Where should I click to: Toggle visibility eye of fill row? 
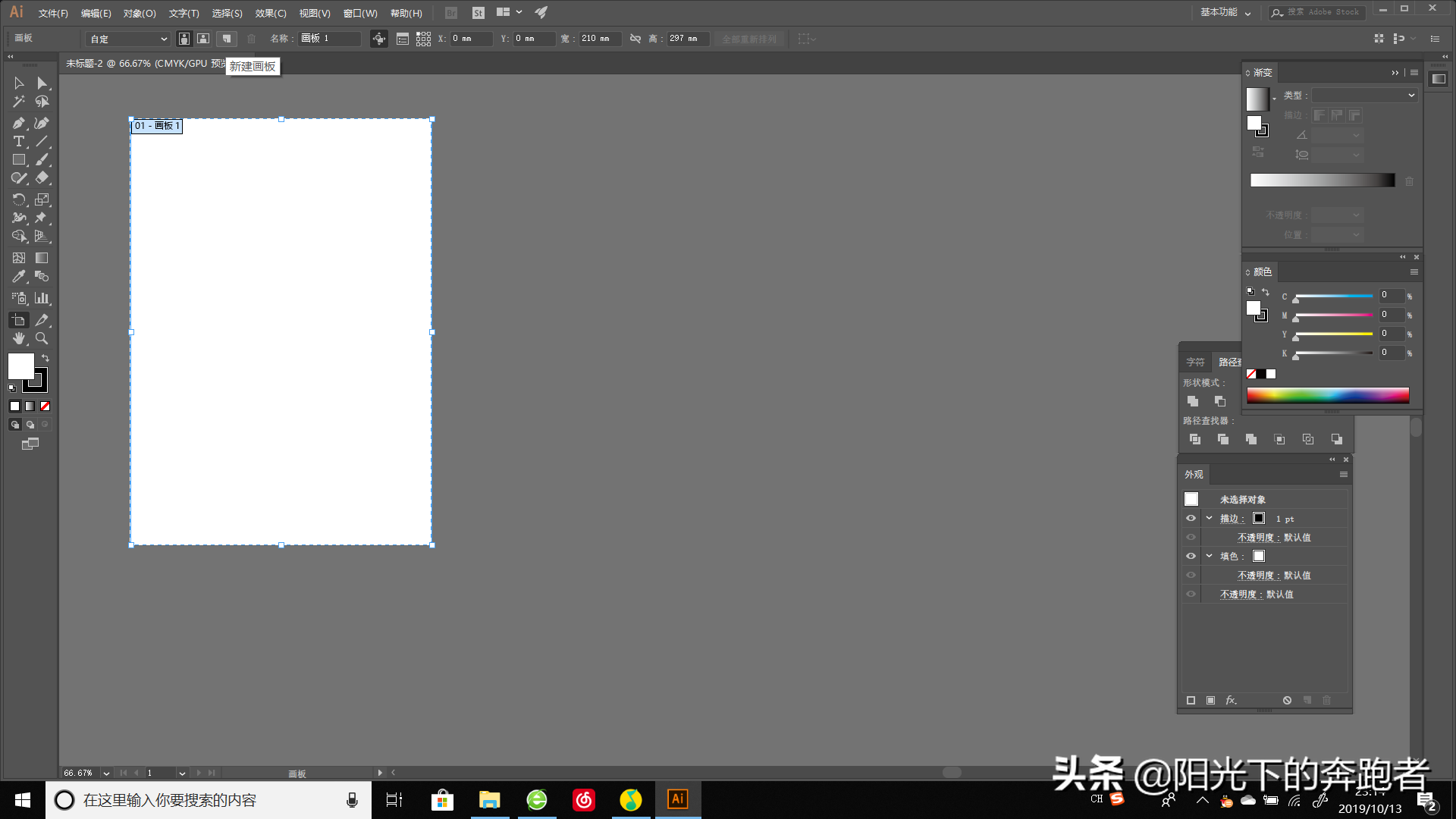[1191, 556]
